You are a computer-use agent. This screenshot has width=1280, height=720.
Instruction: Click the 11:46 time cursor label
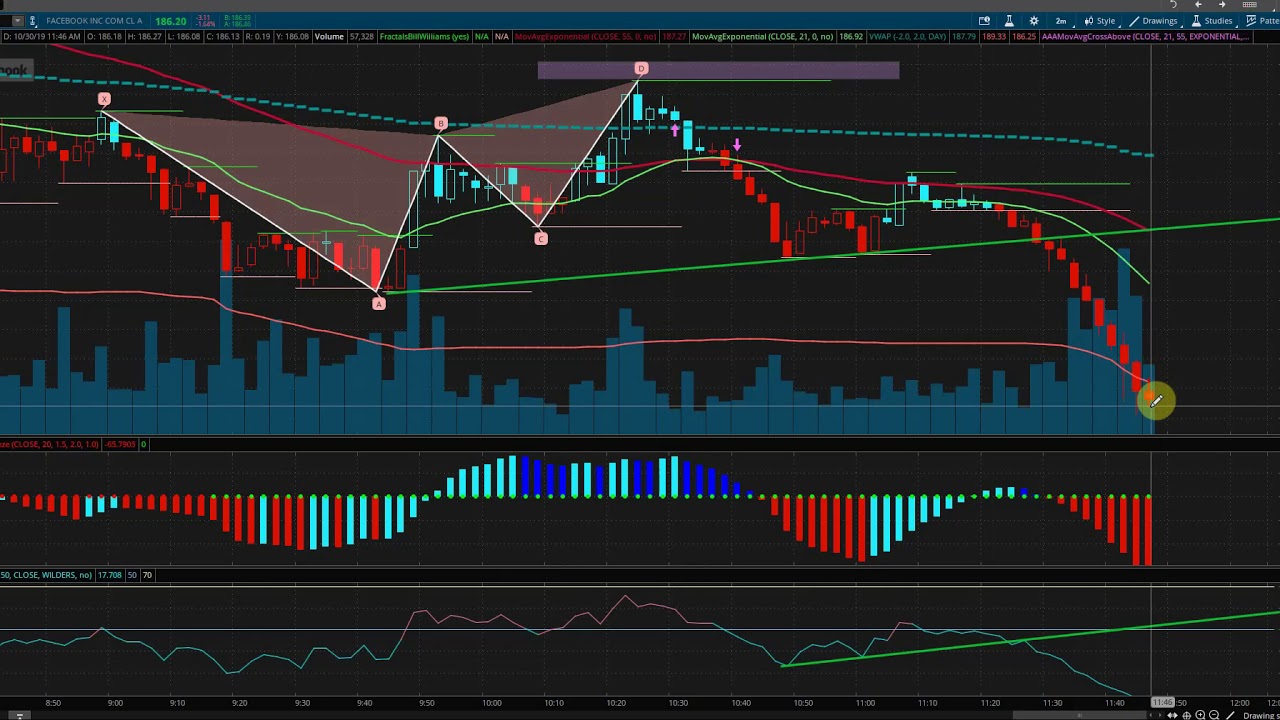(x=1163, y=702)
